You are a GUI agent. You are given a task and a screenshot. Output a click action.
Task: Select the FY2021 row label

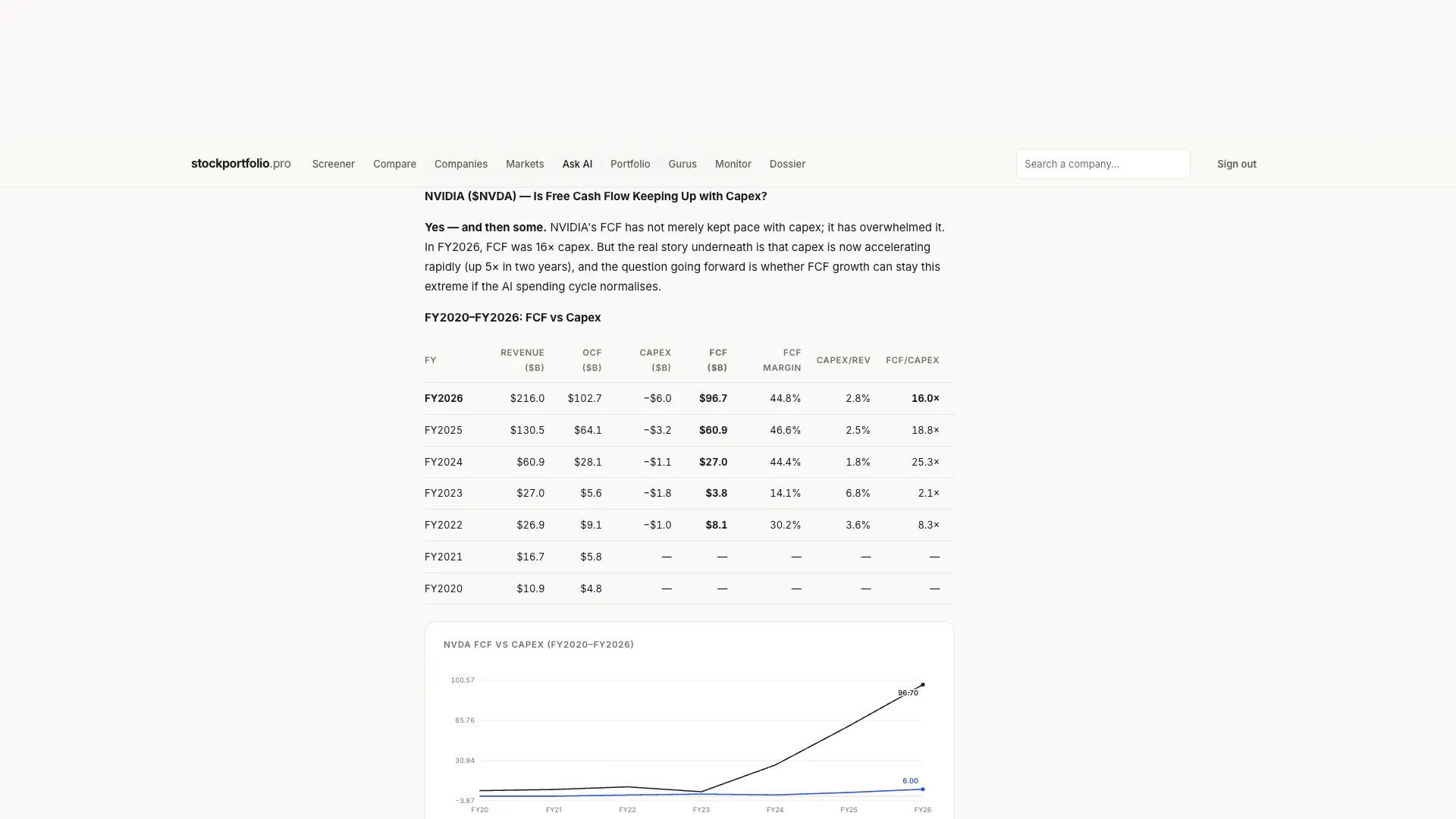point(444,557)
